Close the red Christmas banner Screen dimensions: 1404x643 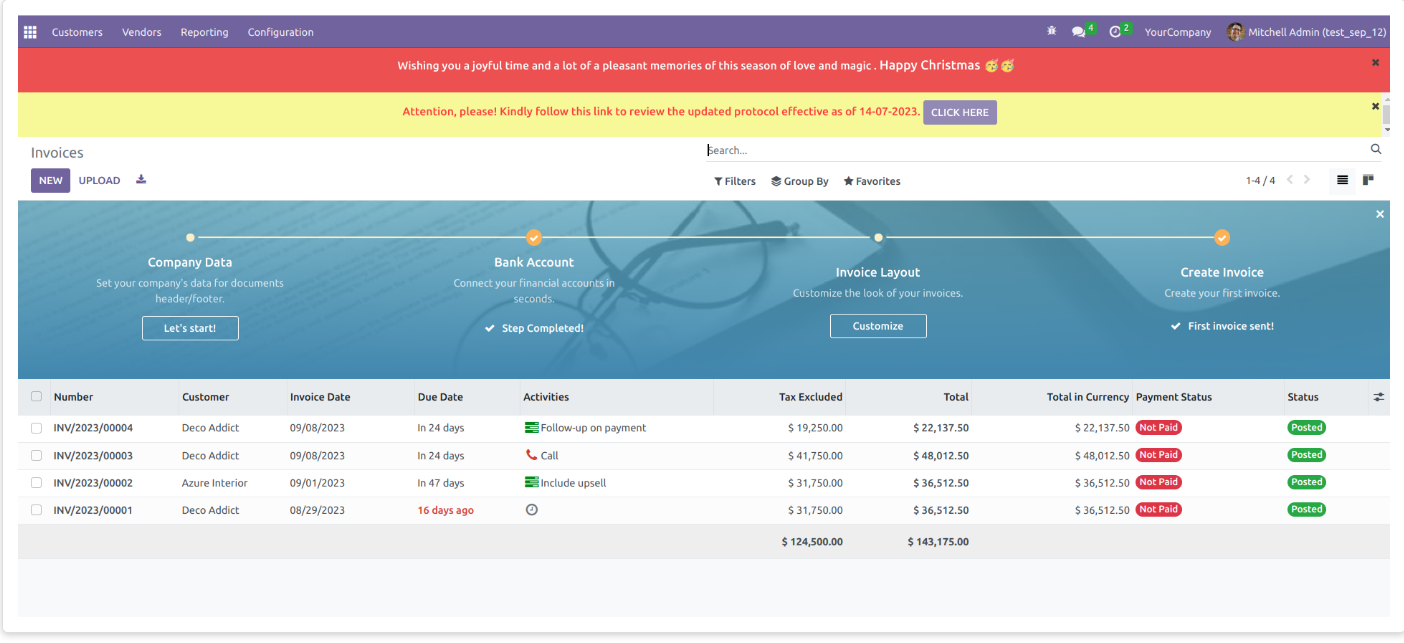coord(1375,62)
